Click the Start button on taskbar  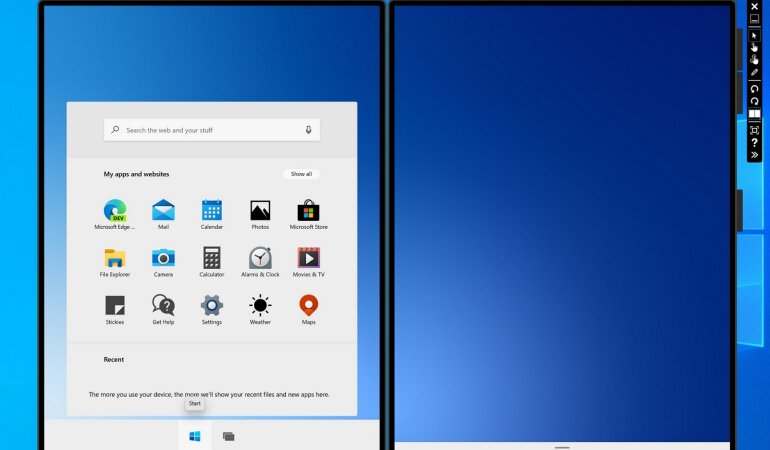pos(195,436)
